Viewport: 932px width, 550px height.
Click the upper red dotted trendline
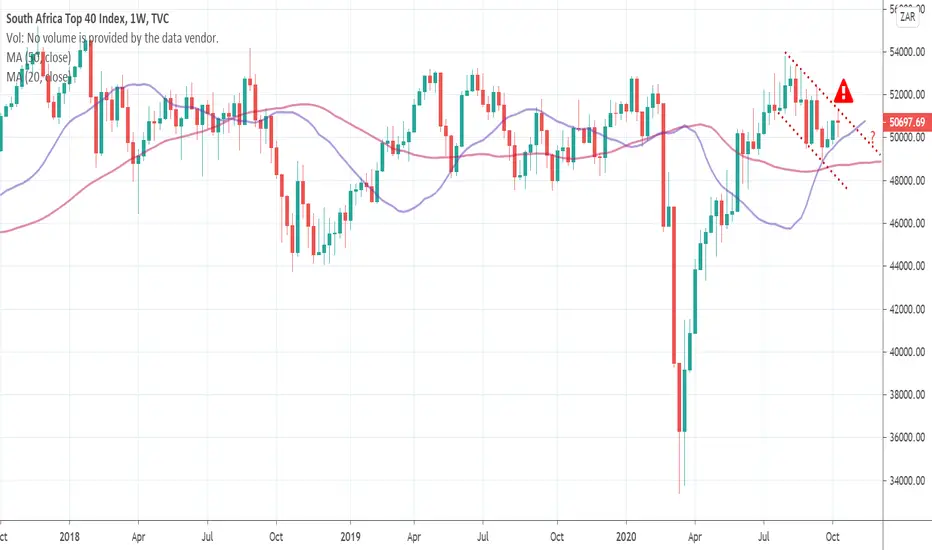(832, 102)
